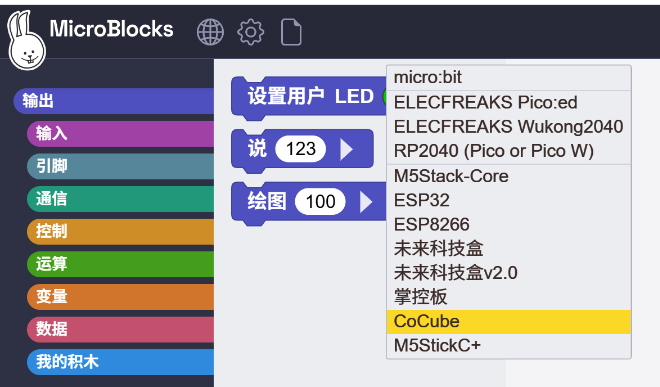Image resolution: width=660 pixels, height=387 pixels.
Task: Select 掌控板 board entry
Action: pos(508,297)
